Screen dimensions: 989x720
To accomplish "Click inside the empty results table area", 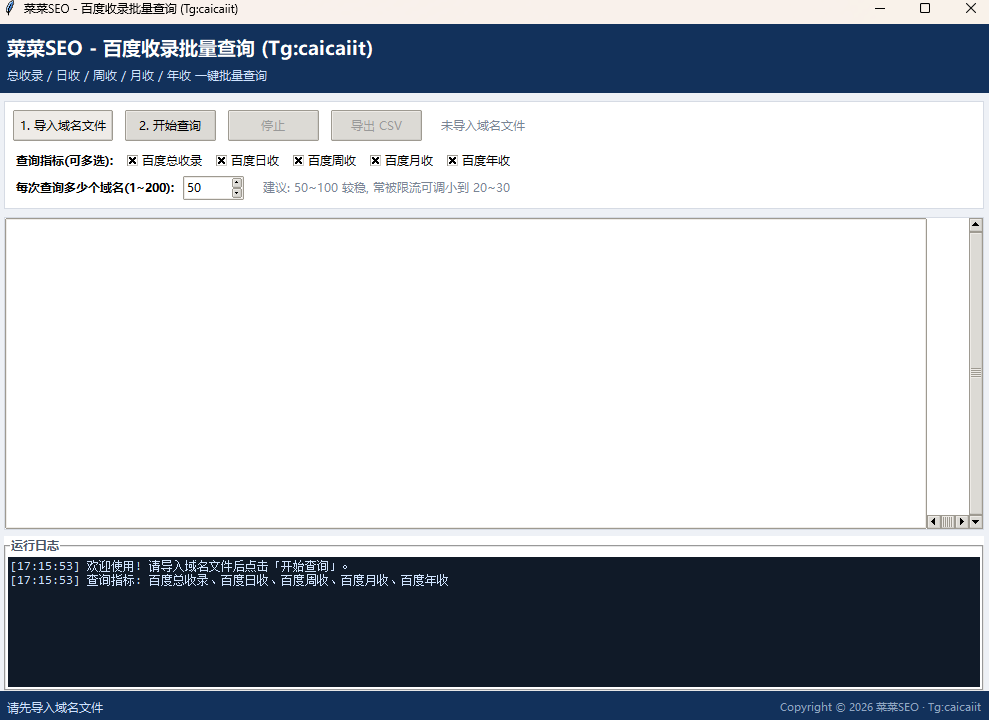I will [465, 373].
